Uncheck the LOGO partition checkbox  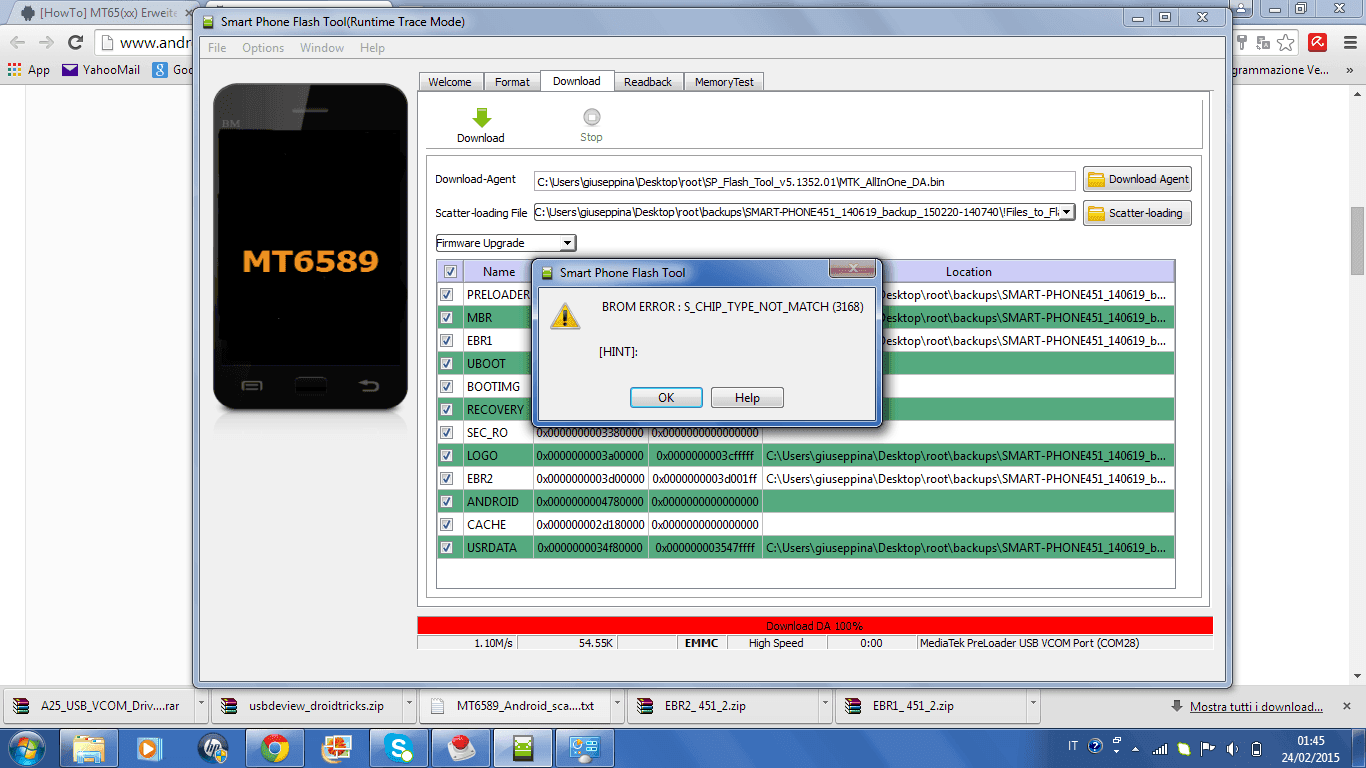pos(447,456)
